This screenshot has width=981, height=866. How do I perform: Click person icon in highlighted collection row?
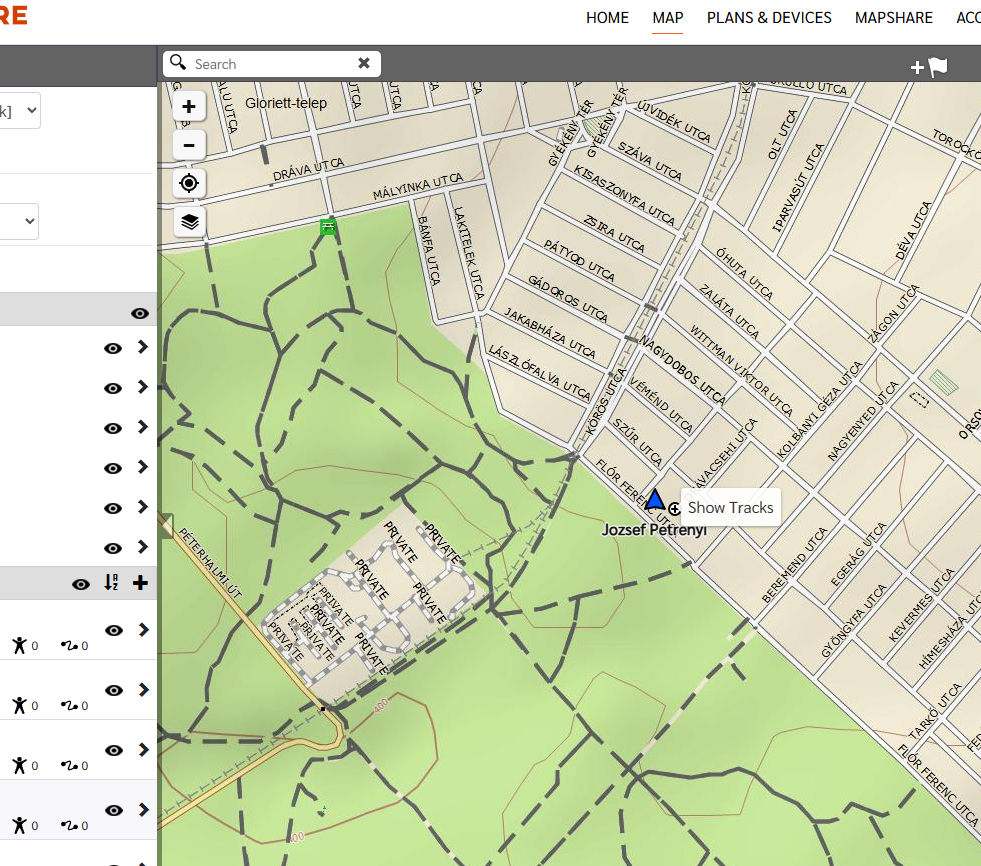(x=20, y=825)
